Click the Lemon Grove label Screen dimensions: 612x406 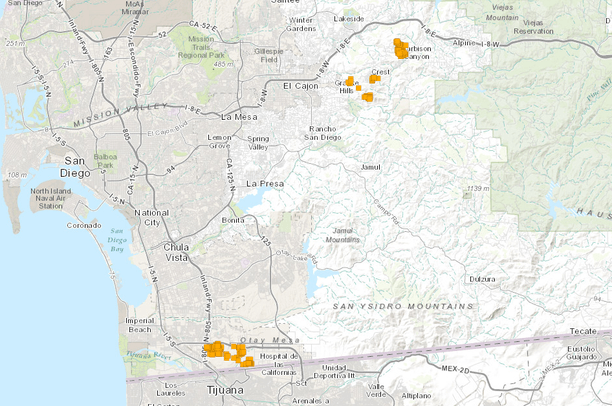(x=219, y=142)
